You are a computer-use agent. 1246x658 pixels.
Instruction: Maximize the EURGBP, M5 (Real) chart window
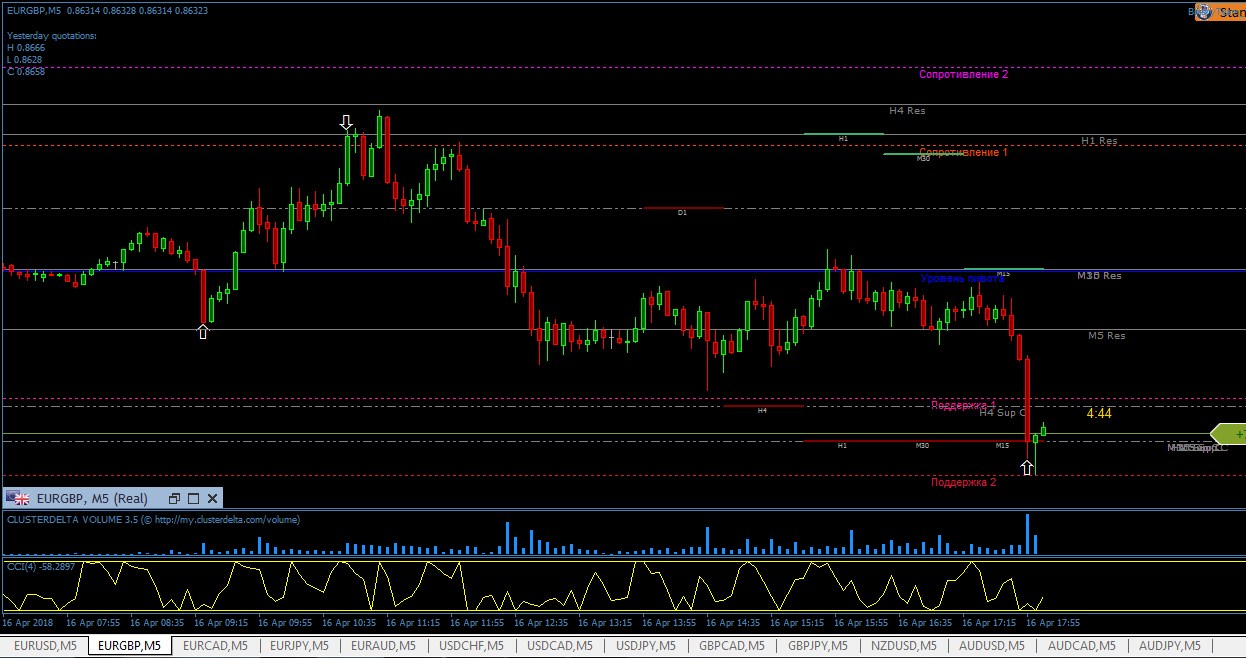193,498
